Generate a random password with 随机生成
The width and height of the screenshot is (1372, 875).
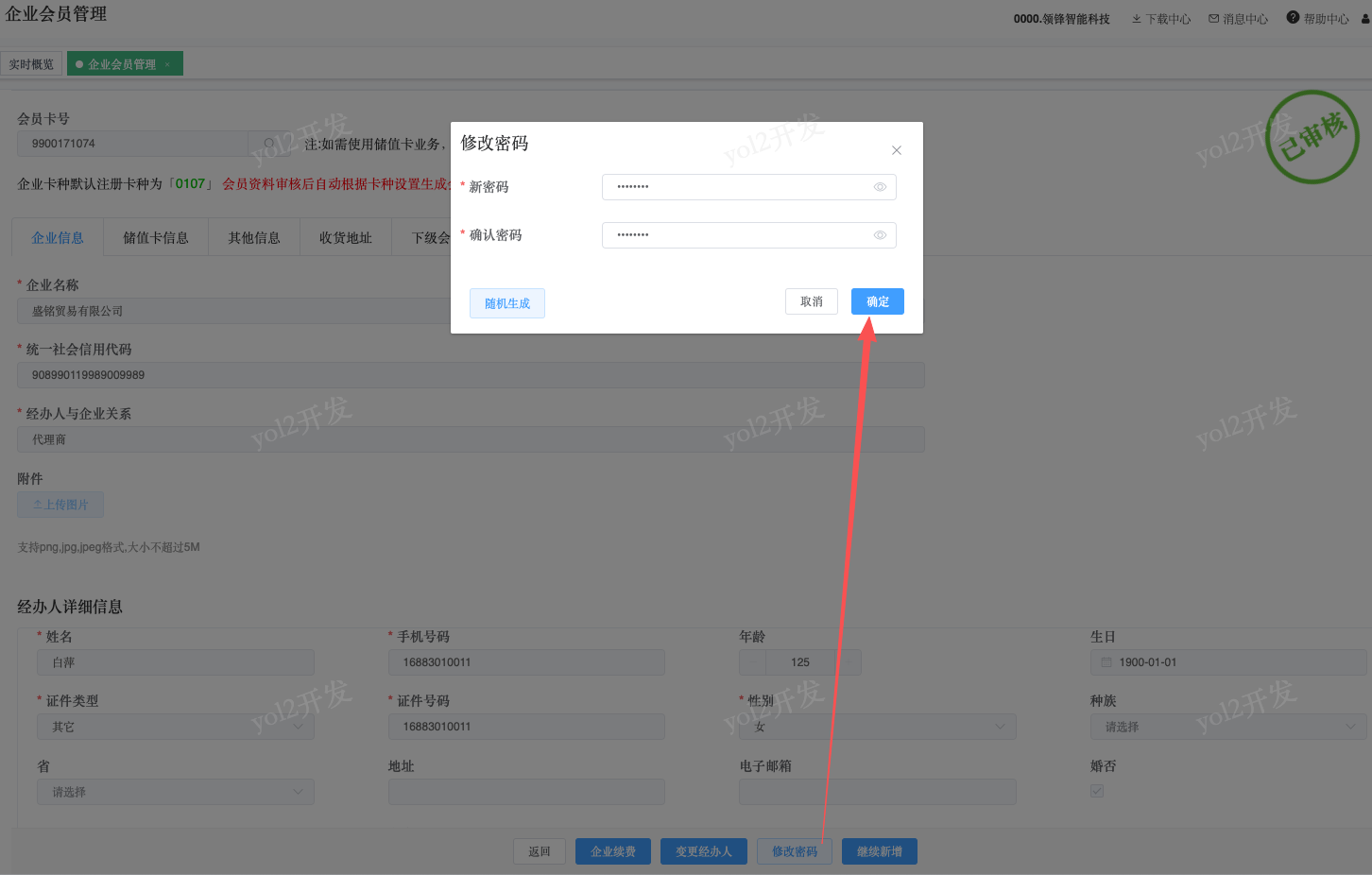(507, 303)
